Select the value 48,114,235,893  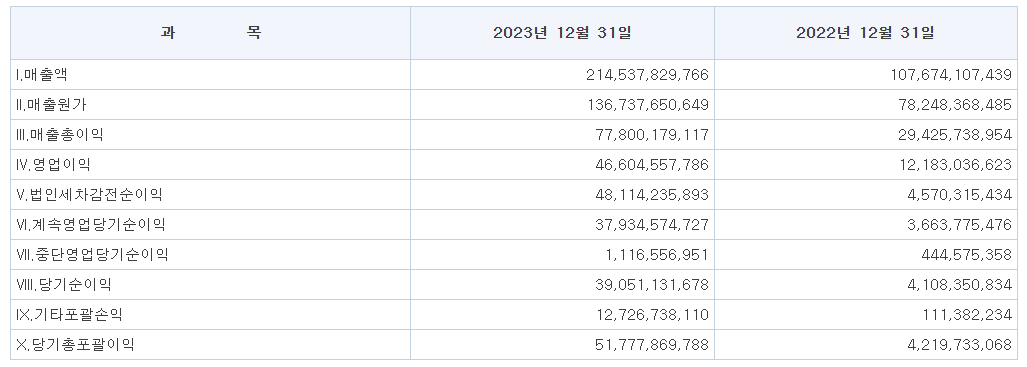[652, 195]
